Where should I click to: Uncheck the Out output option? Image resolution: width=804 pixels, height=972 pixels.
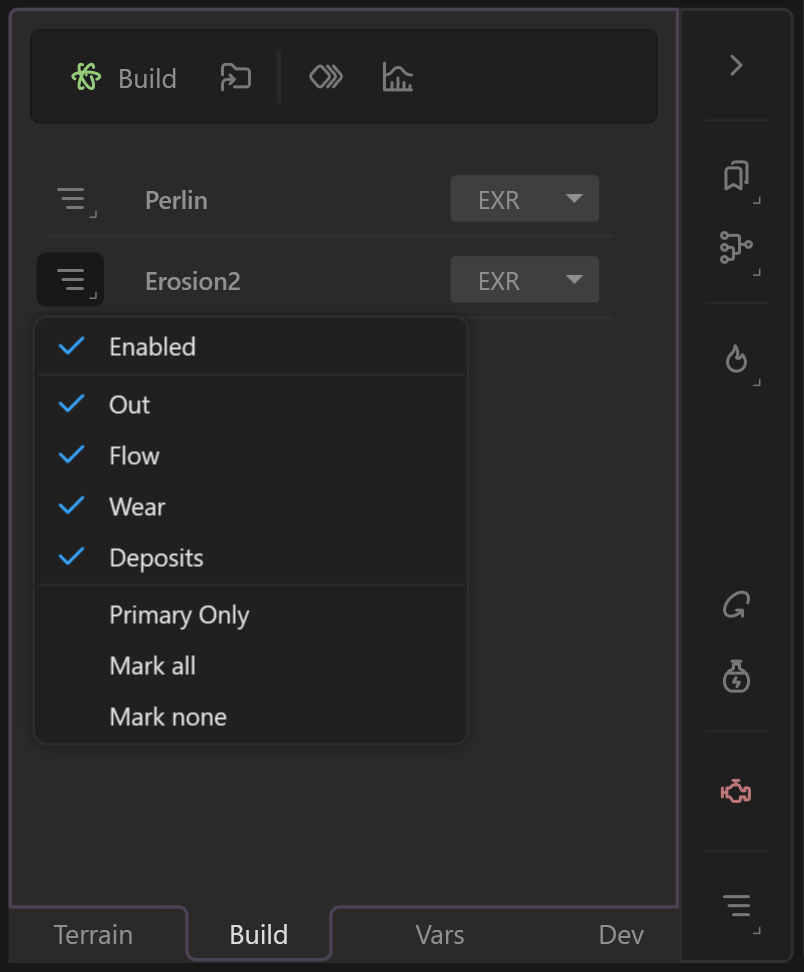[x=250, y=405]
